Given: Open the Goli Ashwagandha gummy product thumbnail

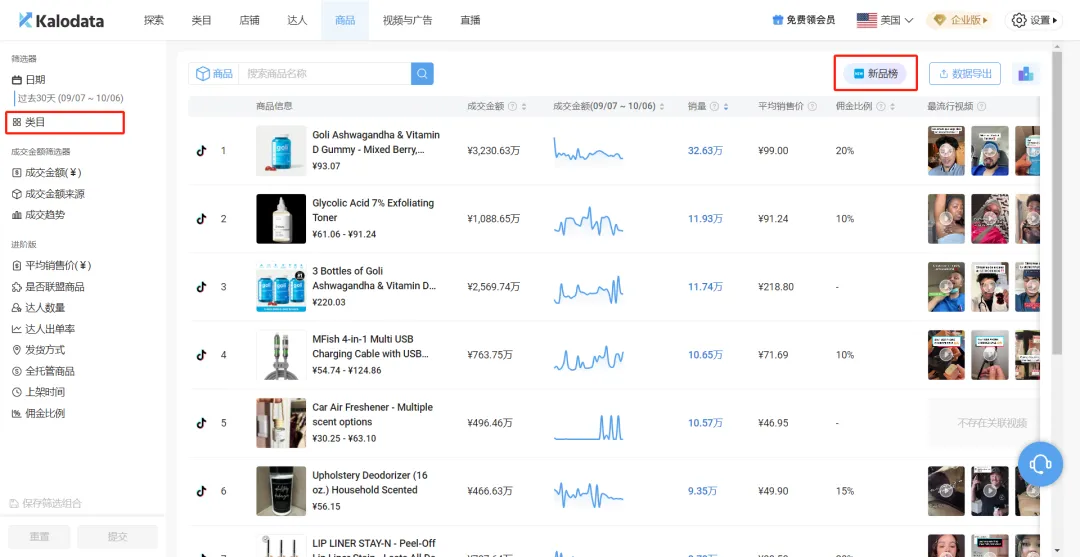Looking at the screenshot, I should [x=281, y=151].
